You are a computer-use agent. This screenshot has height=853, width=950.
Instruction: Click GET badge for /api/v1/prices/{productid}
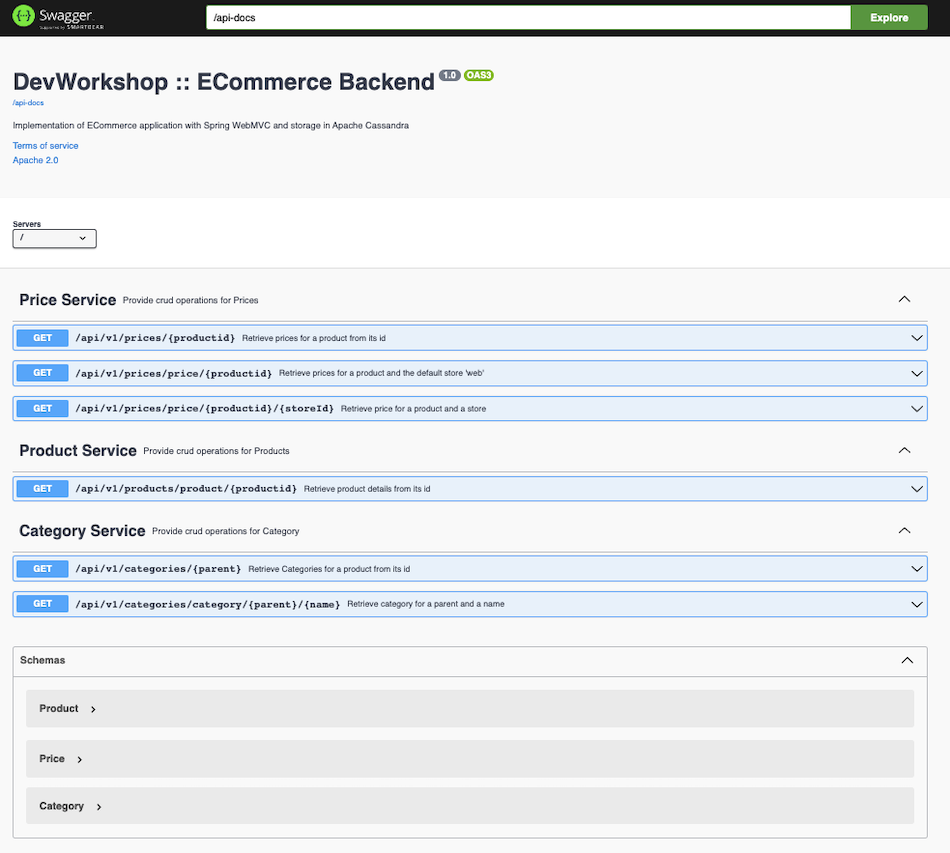pos(42,338)
